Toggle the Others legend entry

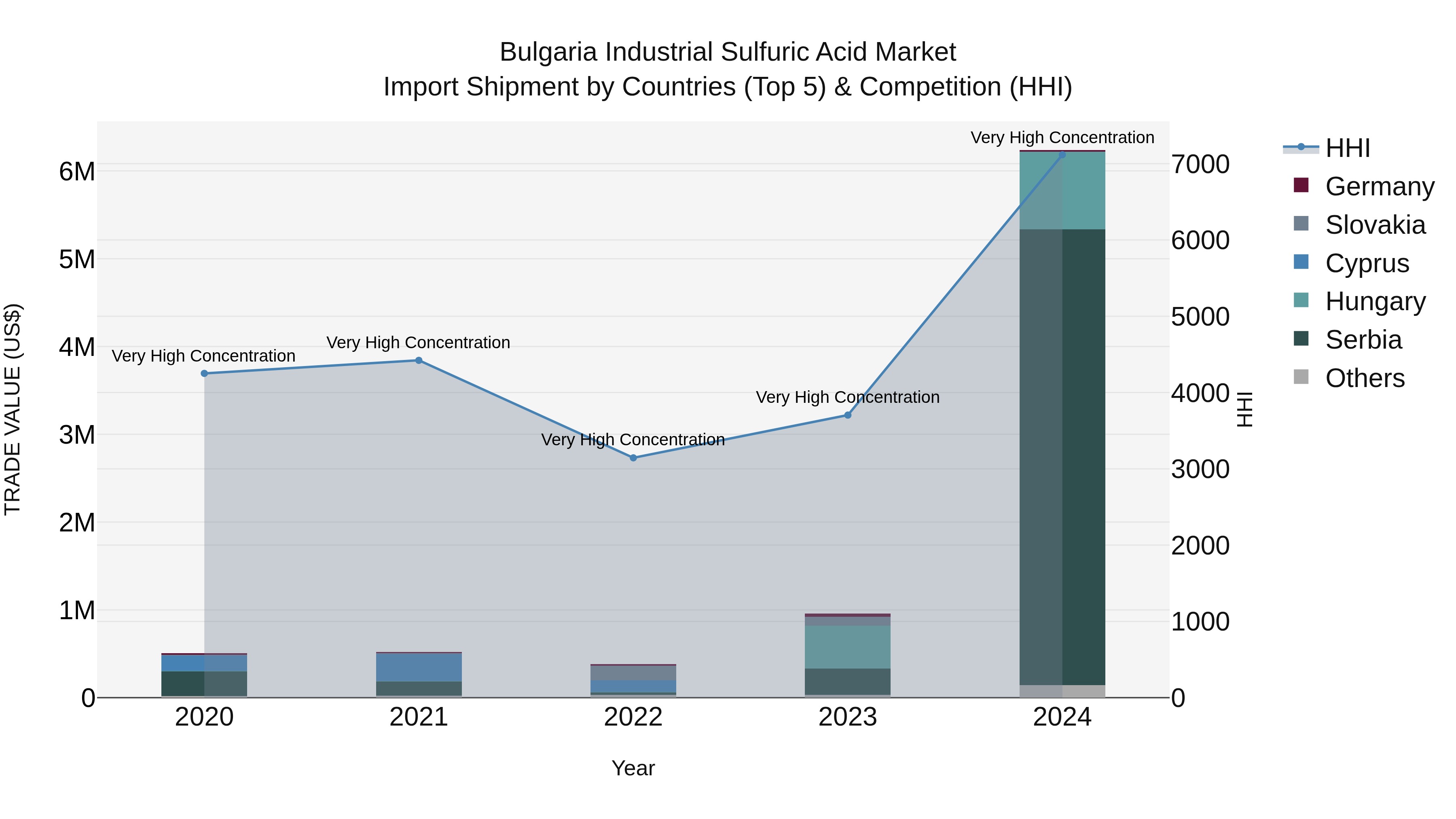(x=1348, y=378)
